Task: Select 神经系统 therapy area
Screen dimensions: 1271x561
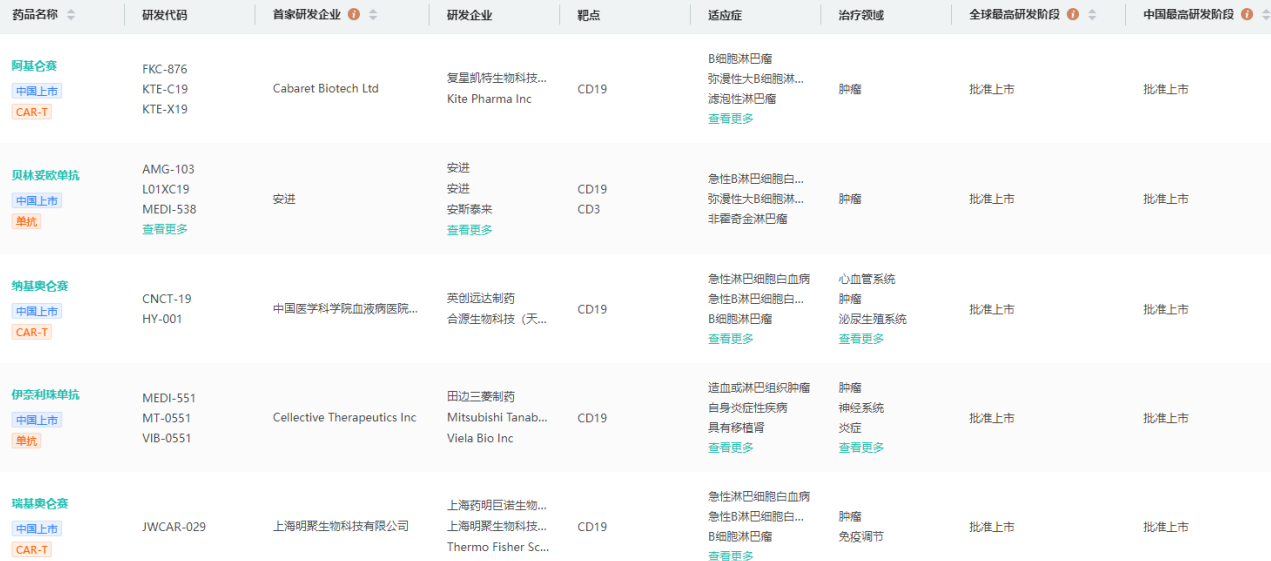Action: coord(861,408)
